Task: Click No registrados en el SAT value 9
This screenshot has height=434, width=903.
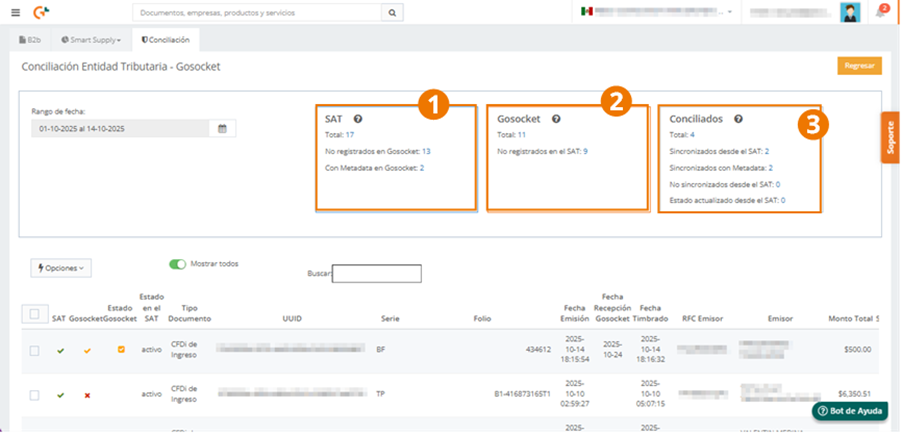Action: (585, 151)
